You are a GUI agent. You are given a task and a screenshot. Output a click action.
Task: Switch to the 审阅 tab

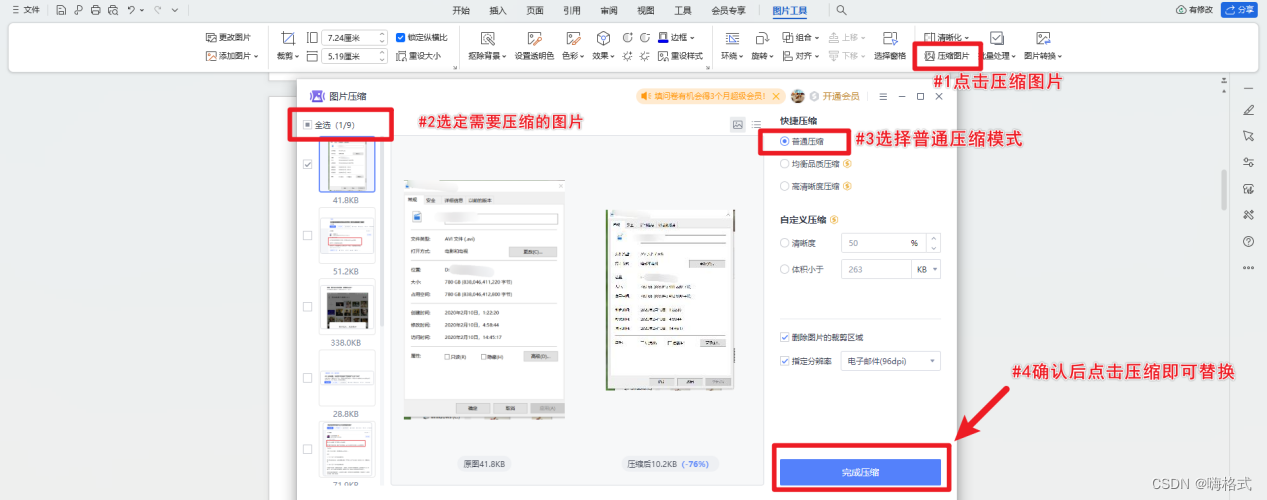tap(609, 10)
